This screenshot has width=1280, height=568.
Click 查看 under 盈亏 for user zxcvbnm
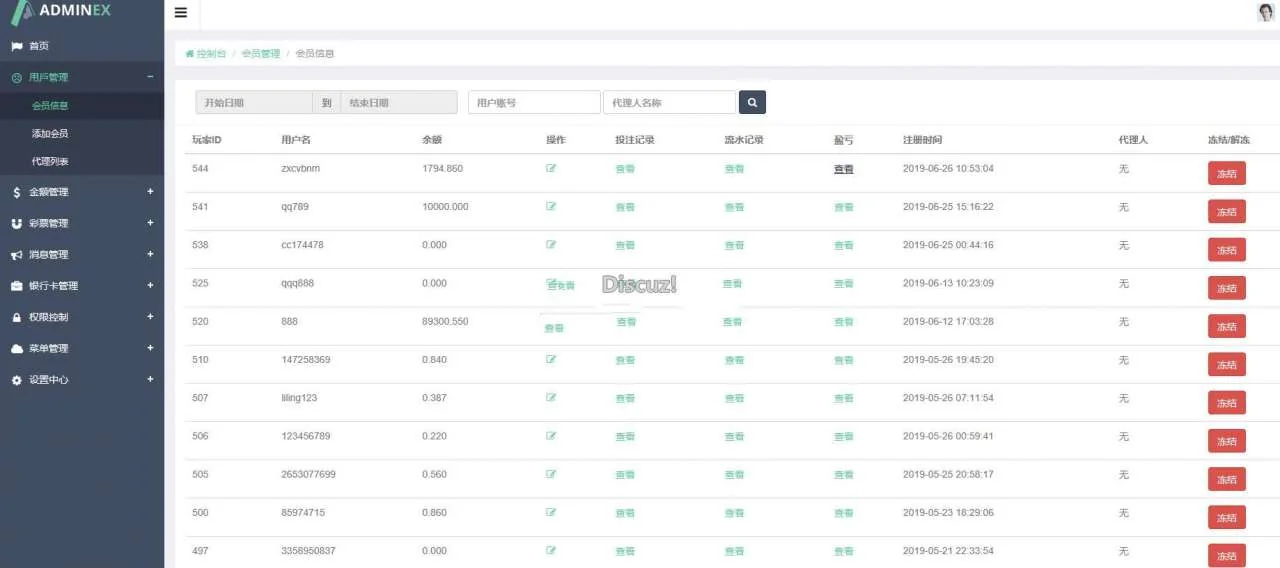point(844,169)
